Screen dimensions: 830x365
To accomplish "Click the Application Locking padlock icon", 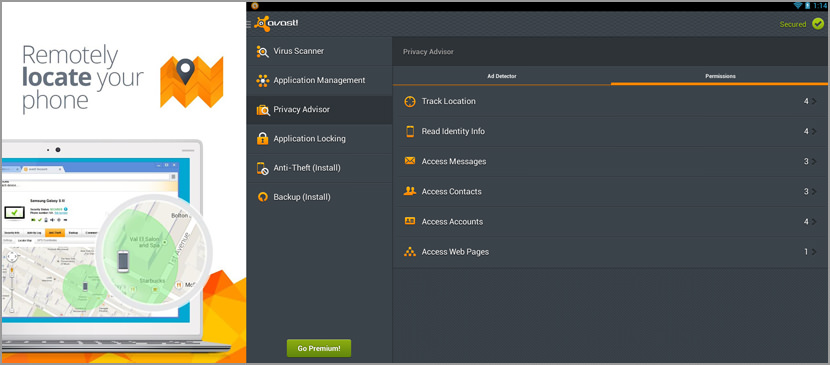I will point(263,139).
